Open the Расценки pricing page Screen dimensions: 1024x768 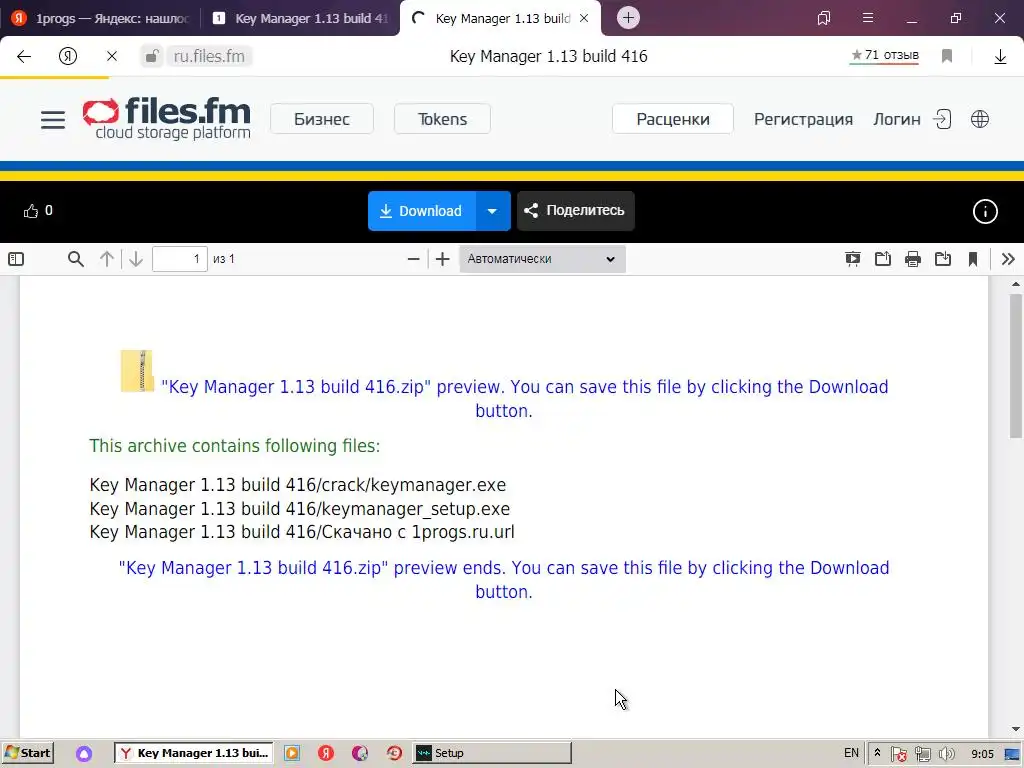[x=673, y=119]
